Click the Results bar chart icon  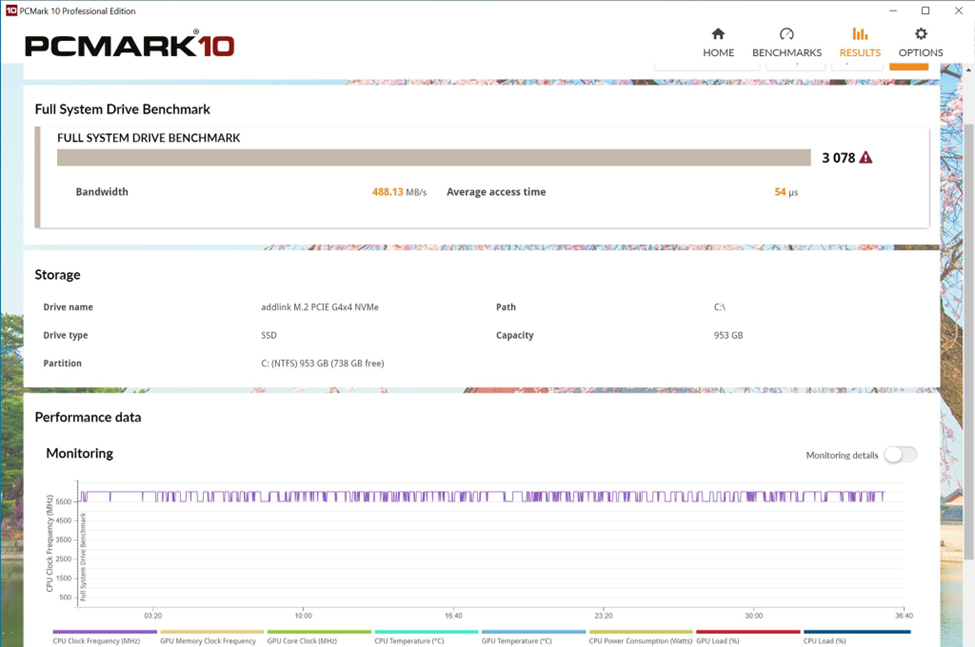pyautogui.click(x=860, y=35)
